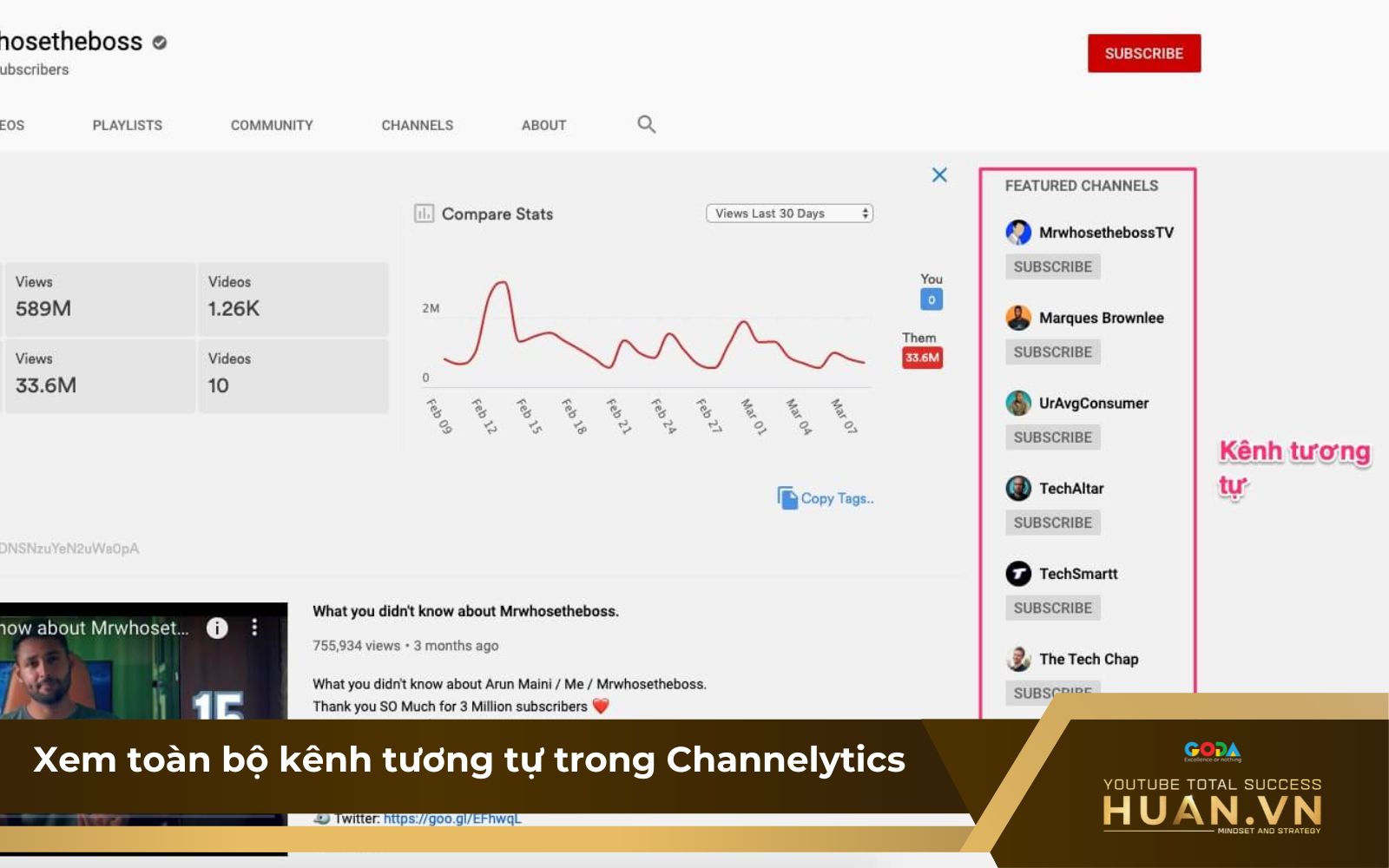Click the MrwhosethebossTV channel name
This screenshot has width=1389, height=868.
coord(1107,232)
